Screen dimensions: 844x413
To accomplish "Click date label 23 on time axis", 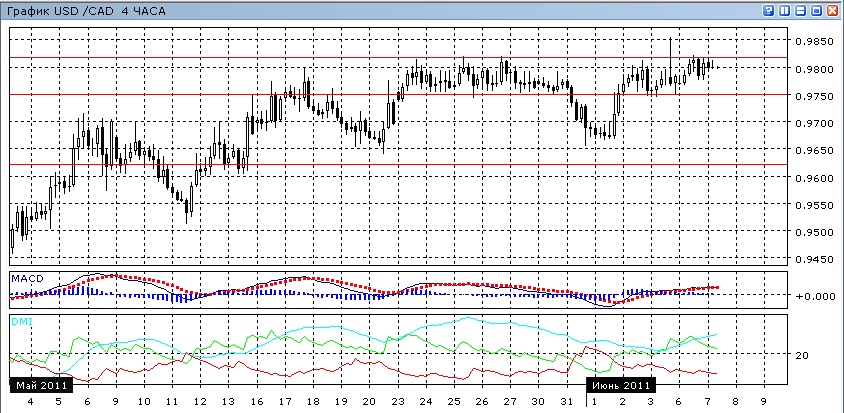I will tap(397, 402).
